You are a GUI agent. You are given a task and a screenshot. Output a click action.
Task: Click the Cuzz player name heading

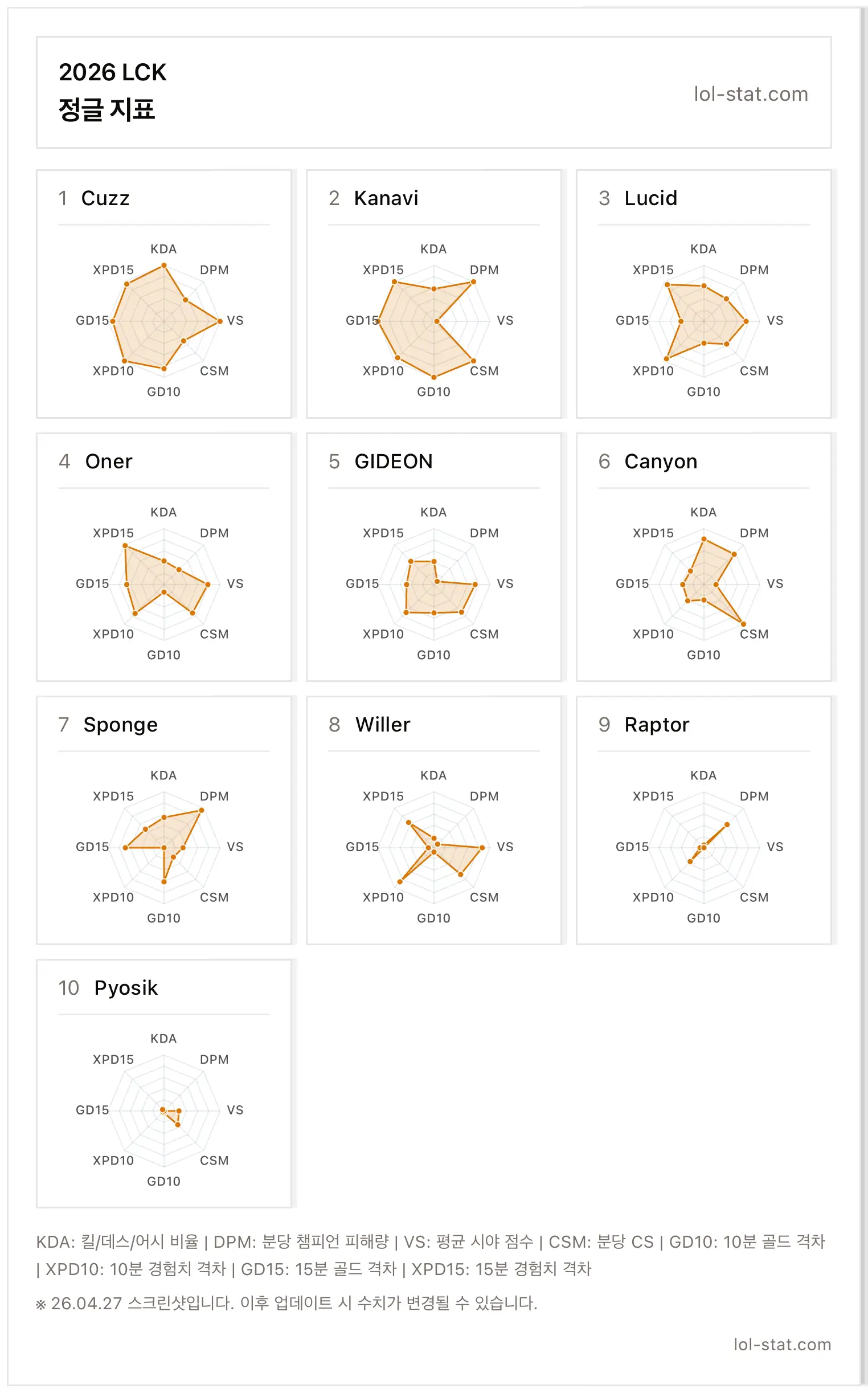click(x=105, y=198)
